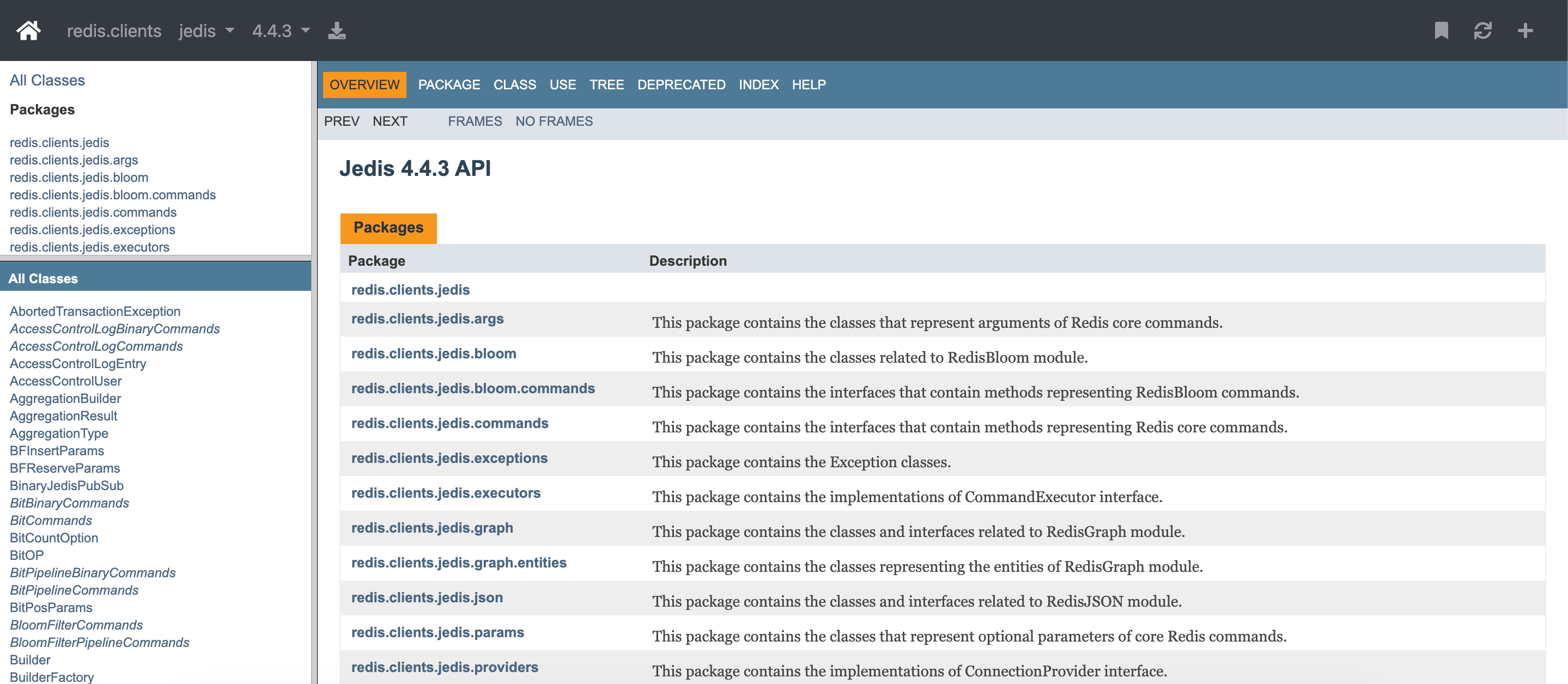Open redis.clients.jedis.exceptions package in table
This screenshot has width=1568, height=684.
coord(449,458)
